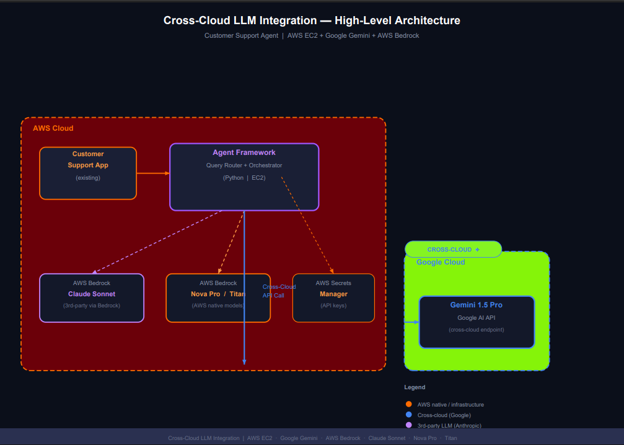Image resolution: width=624 pixels, height=445 pixels.
Task: Click "Google Gemini" in the footer bar
Action: [x=299, y=438]
